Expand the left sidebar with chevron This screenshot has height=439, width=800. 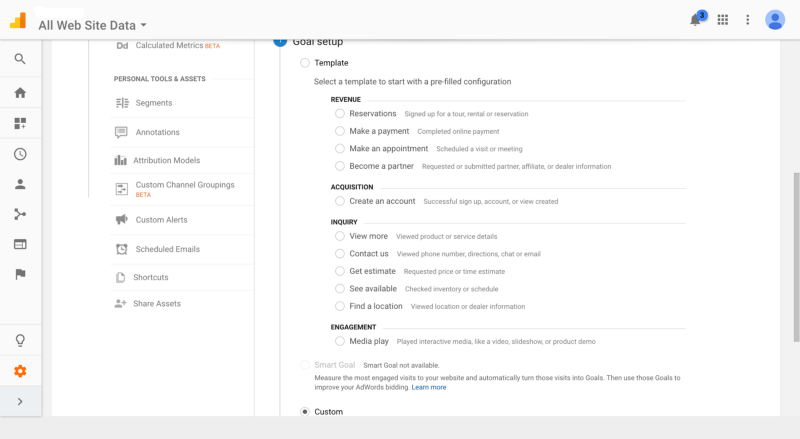click(20, 401)
